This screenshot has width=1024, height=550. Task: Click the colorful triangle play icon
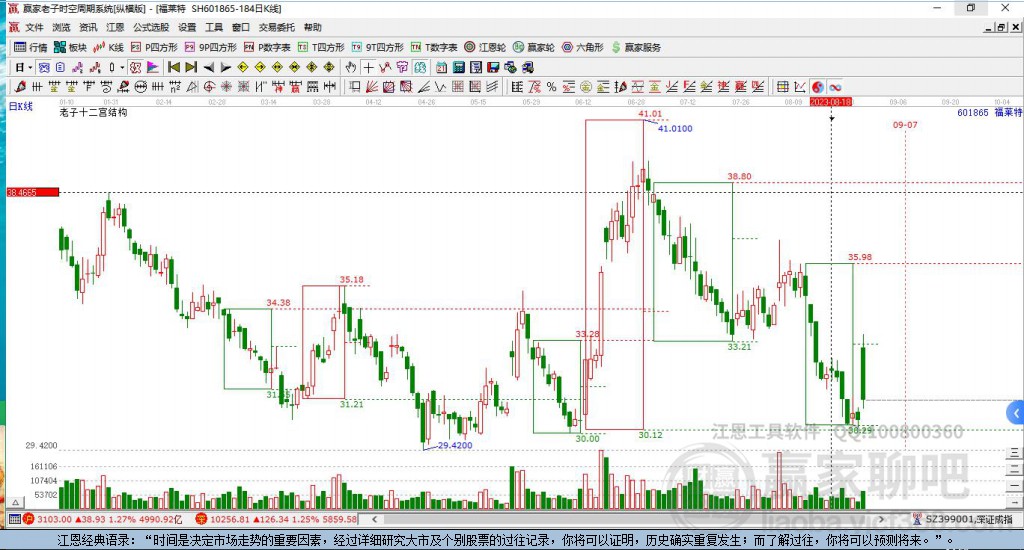click(152, 67)
